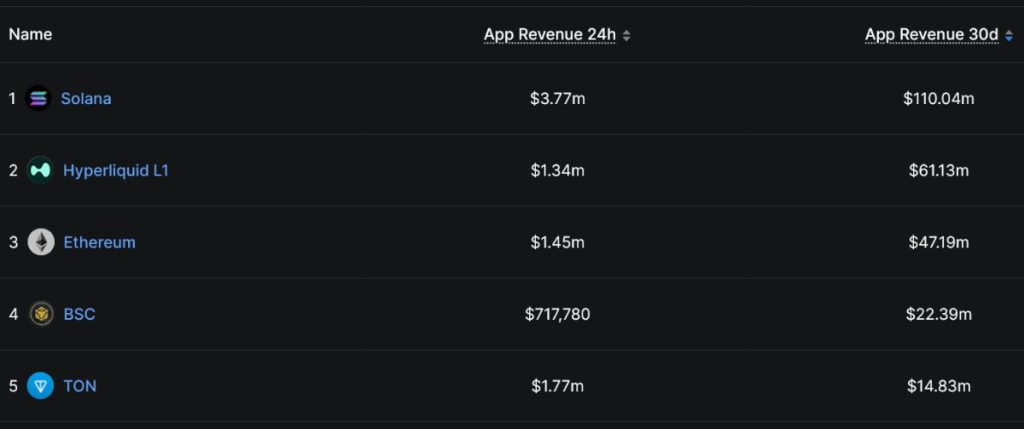This screenshot has height=429, width=1024.
Task: Select Solana's $110.04m 30d revenue cell
Action: click(x=938, y=98)
